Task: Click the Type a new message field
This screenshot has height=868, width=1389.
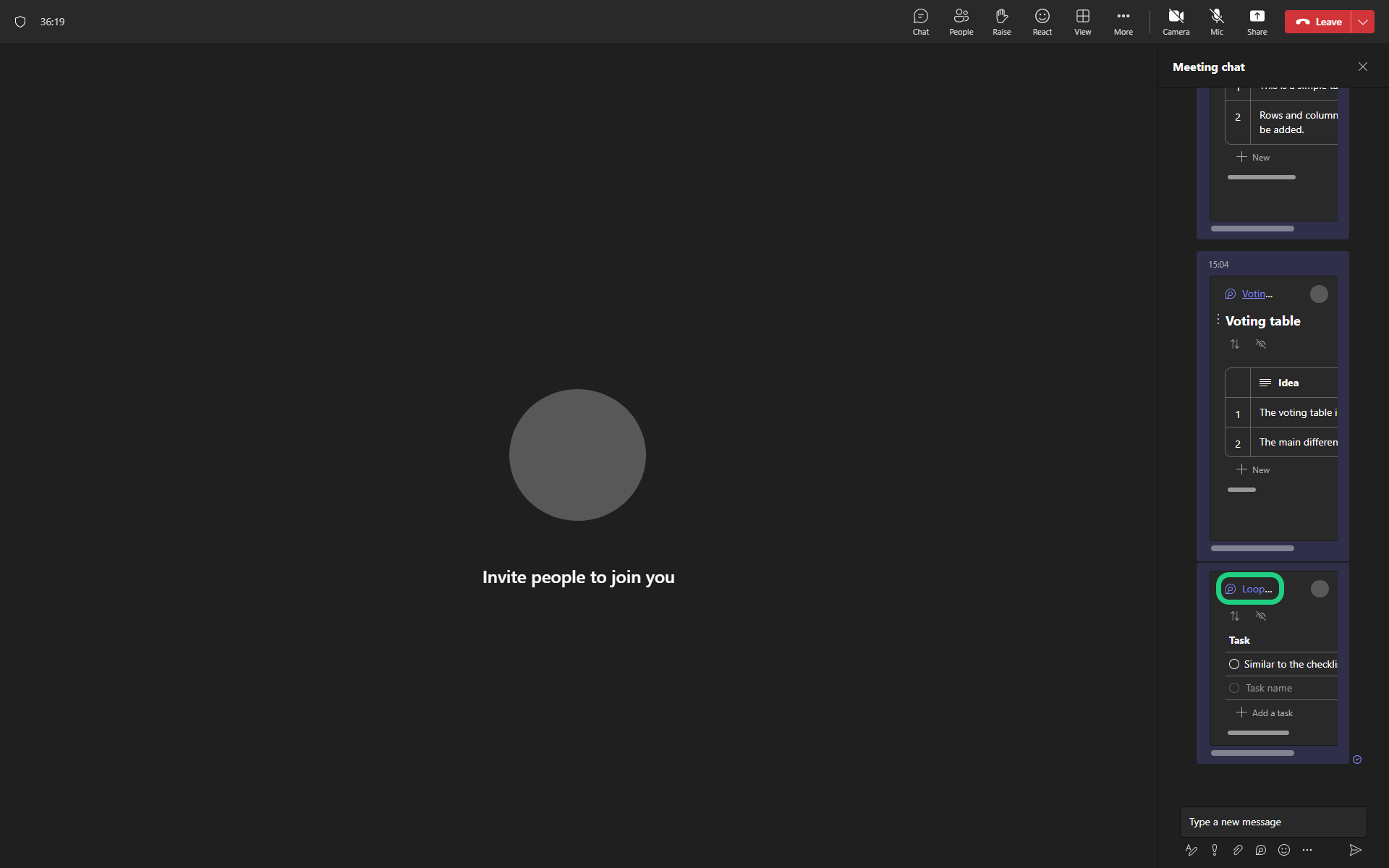Action: [1273, 822]
